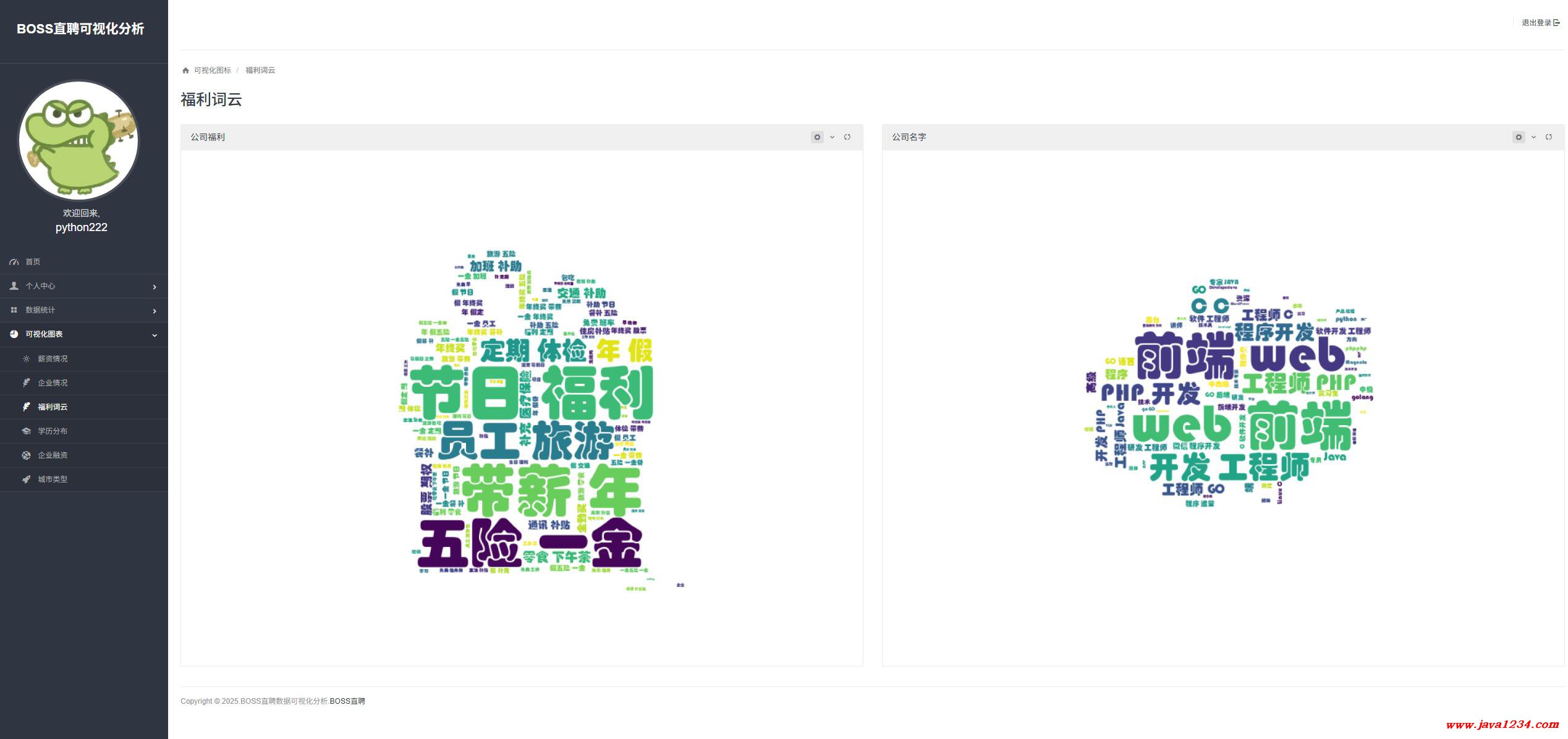1568x739 pixels.
Task: Click the BOSS直聘 footer link
Action: click(347, 701)
